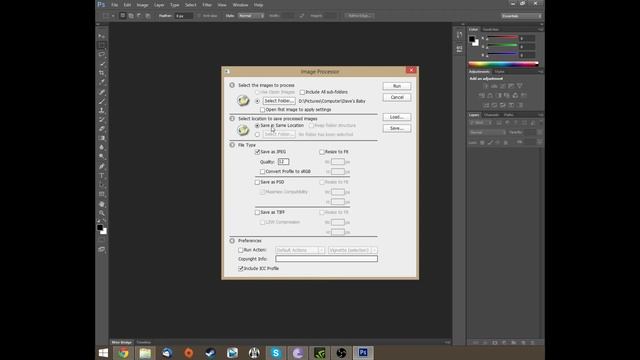
Task: Check Save as PSD
Action: point(257,182)
